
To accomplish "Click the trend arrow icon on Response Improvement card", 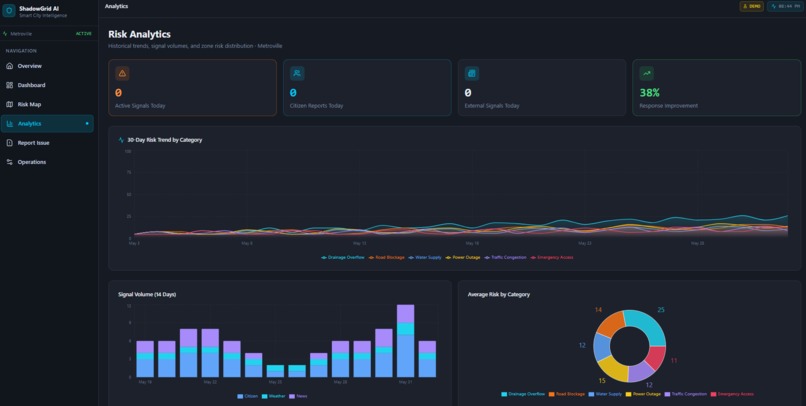I will 647,73.
